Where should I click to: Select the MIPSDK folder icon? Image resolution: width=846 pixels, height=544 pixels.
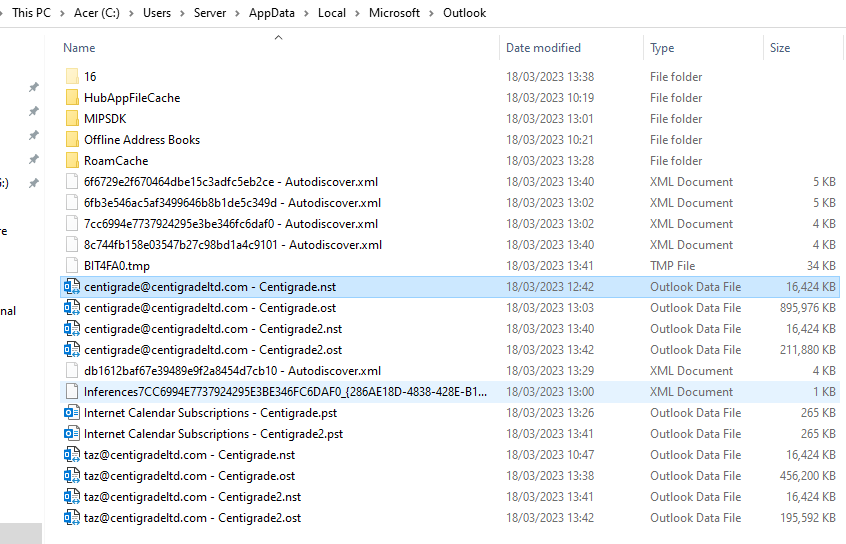tap(72, 119)
